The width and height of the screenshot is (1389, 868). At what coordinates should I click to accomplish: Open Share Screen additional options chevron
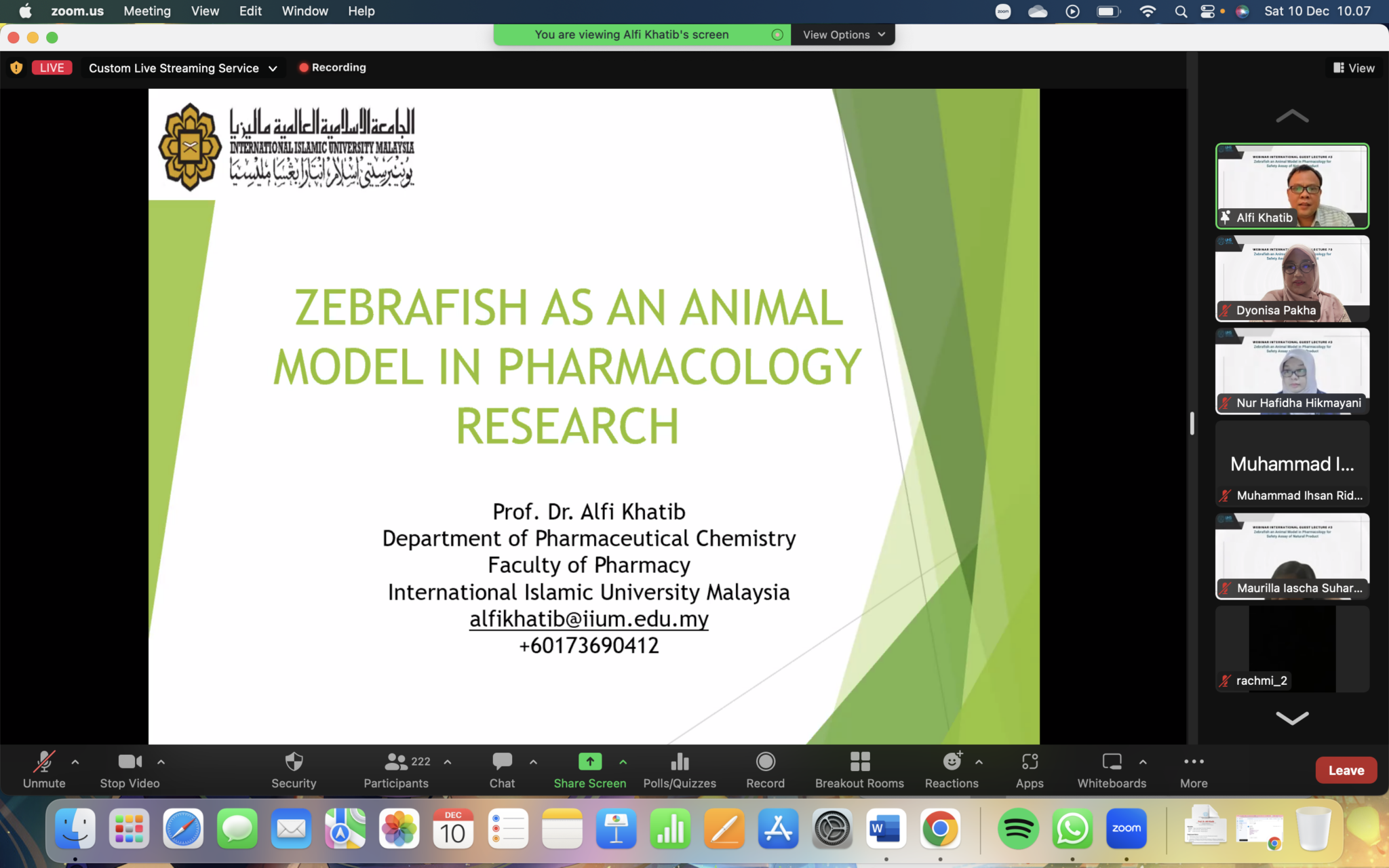point(621,762)
